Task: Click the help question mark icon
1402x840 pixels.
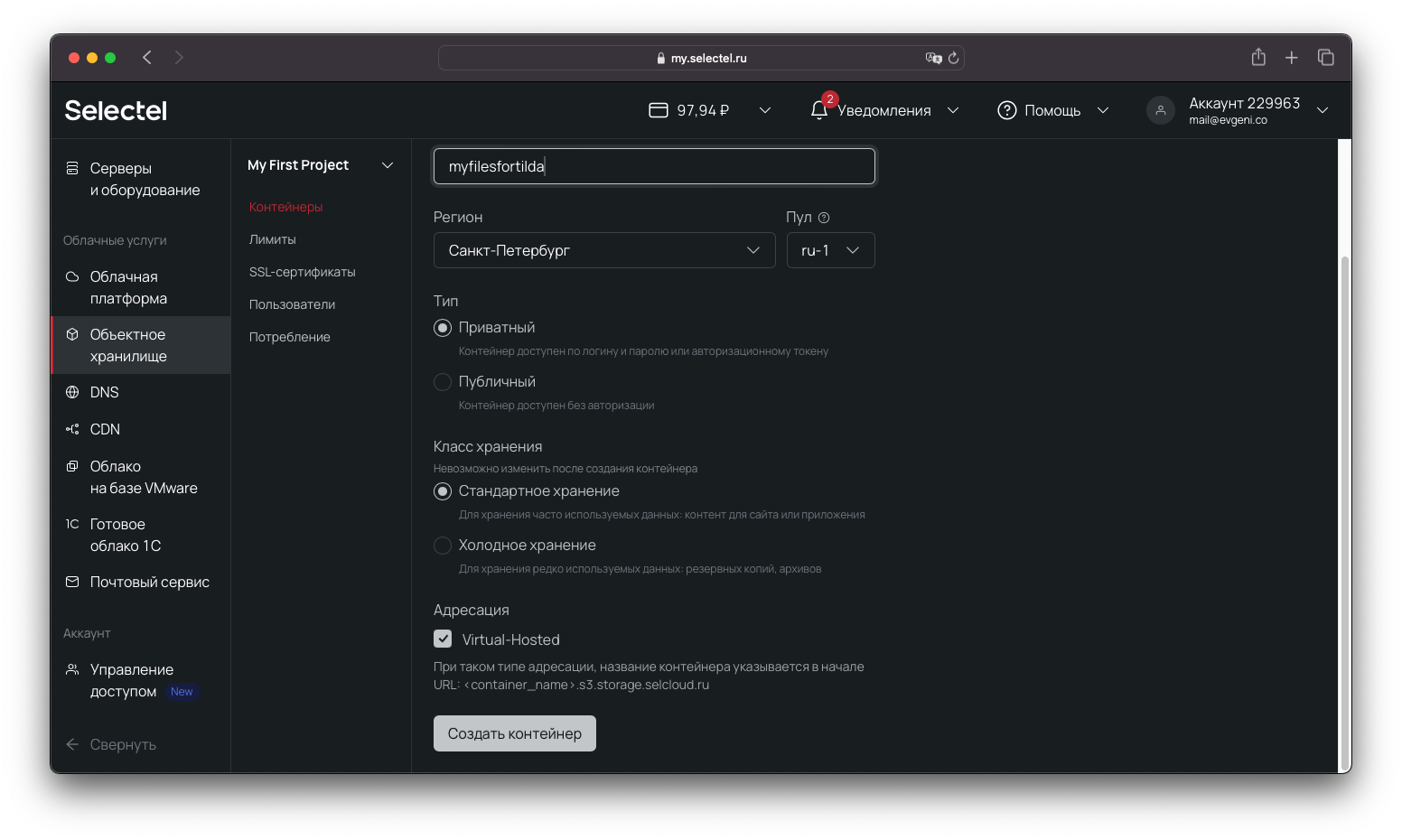Action: [x=1006, y=110]
